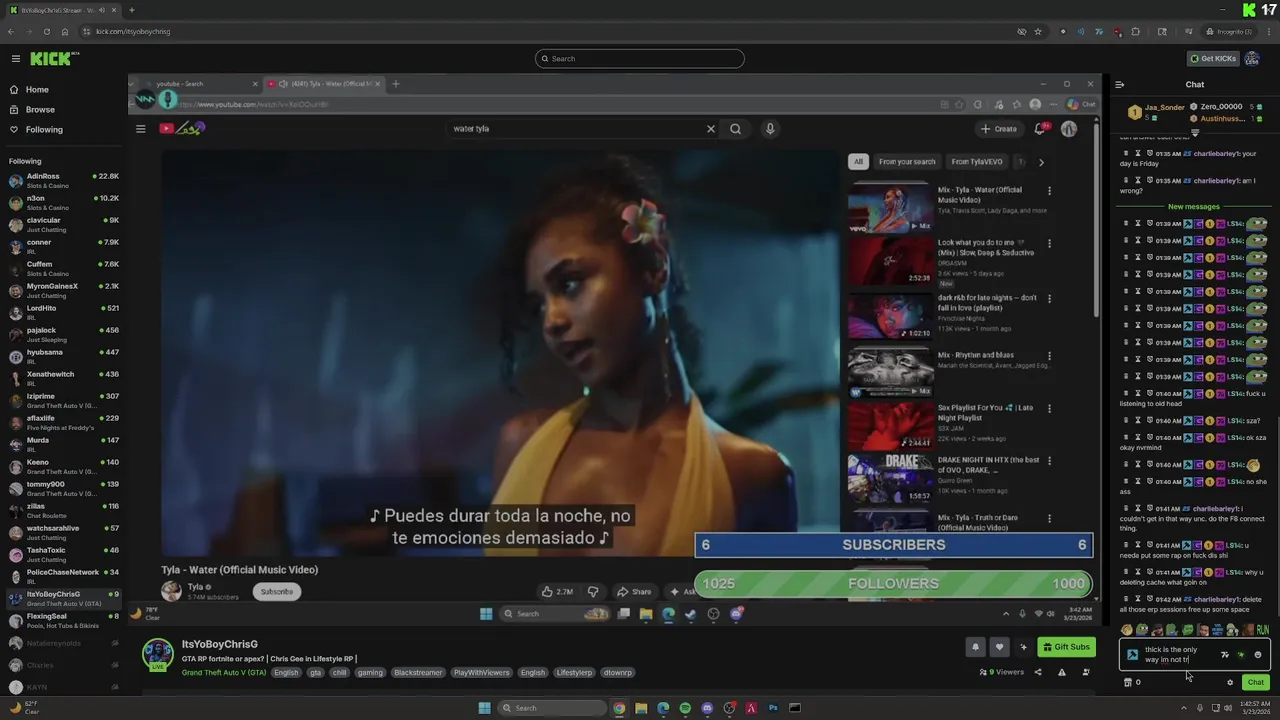Click Get KICKs button
Viewport: 1280px width, 720px height.
[x=1212, y=58]
